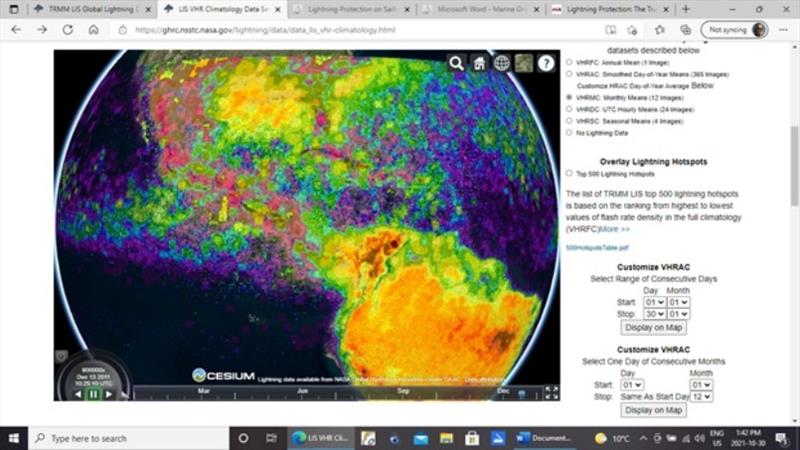Pause the globe animation
This screenshot has width=800, height=450.
click(93, 394)
